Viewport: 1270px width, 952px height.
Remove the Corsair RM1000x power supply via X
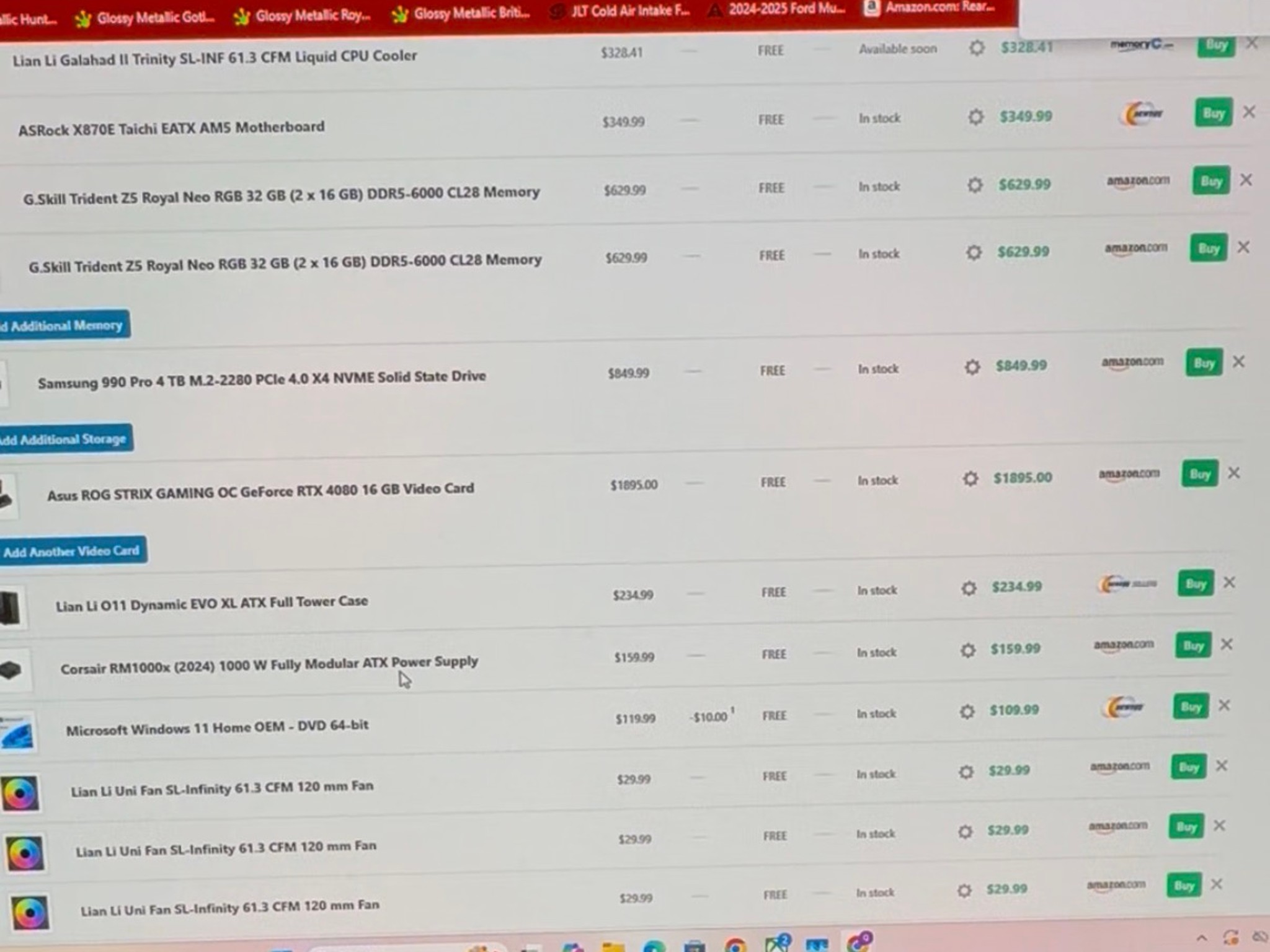(1227, 645)
